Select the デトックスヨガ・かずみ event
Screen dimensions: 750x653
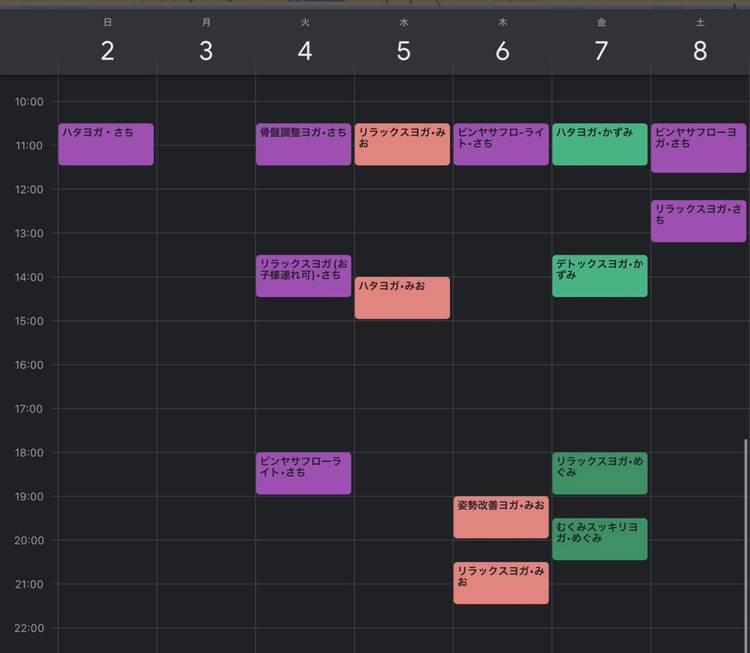point(600,276)
